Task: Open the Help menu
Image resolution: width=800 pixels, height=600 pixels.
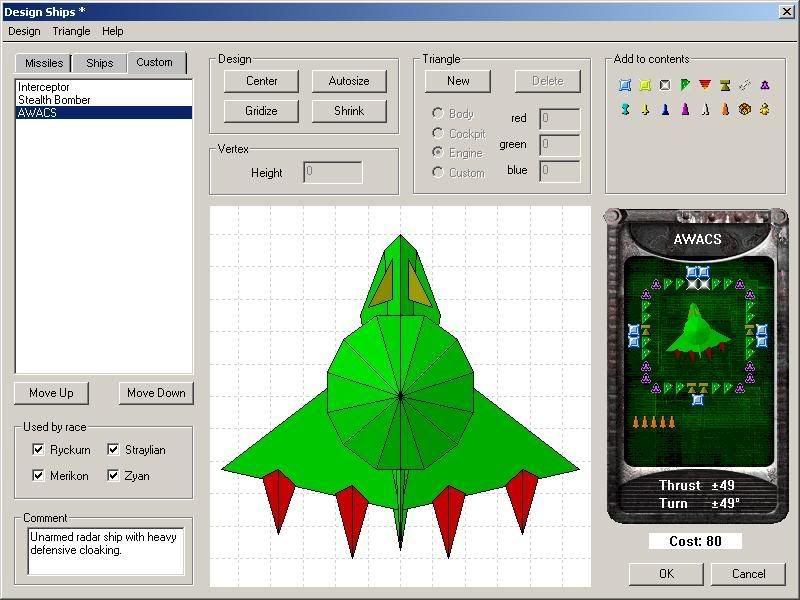Action: point(112,31)
